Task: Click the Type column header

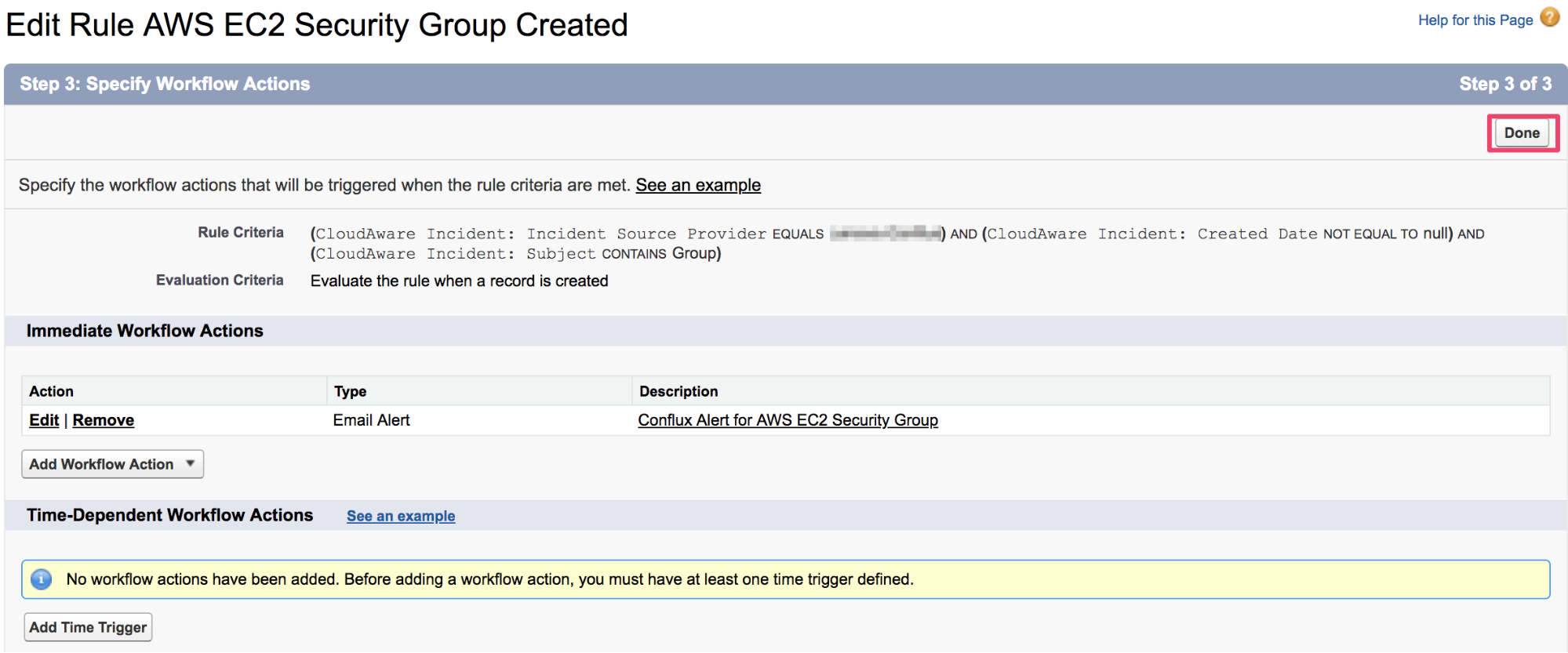Action: [350, 391]
